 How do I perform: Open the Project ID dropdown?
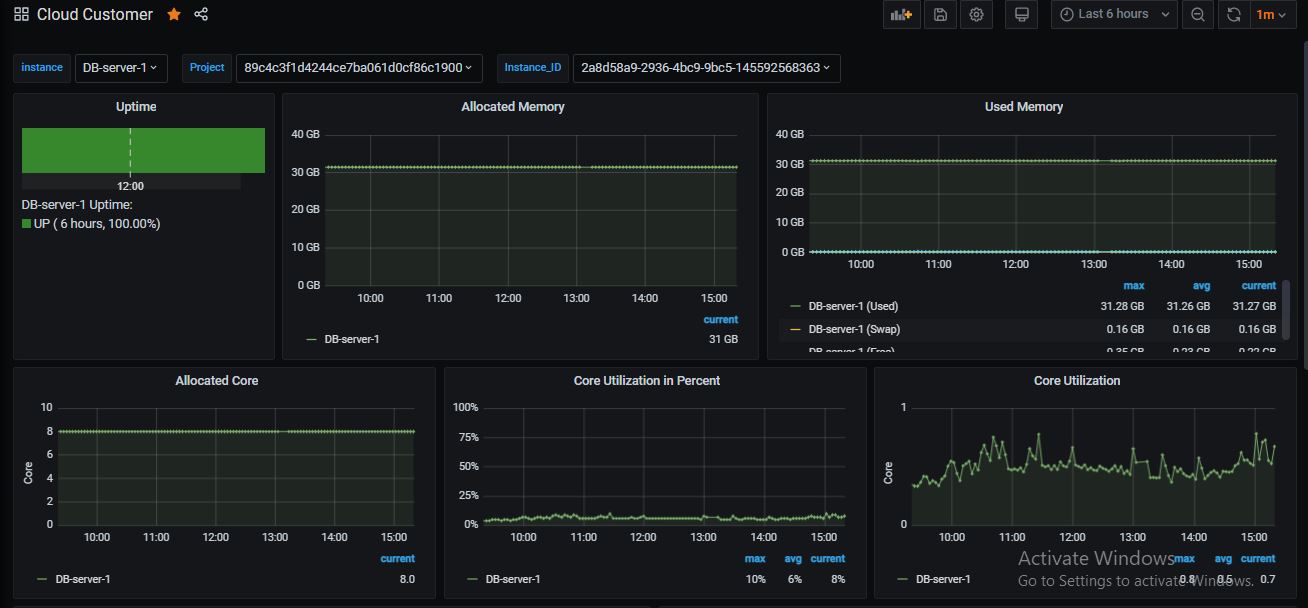359,68
